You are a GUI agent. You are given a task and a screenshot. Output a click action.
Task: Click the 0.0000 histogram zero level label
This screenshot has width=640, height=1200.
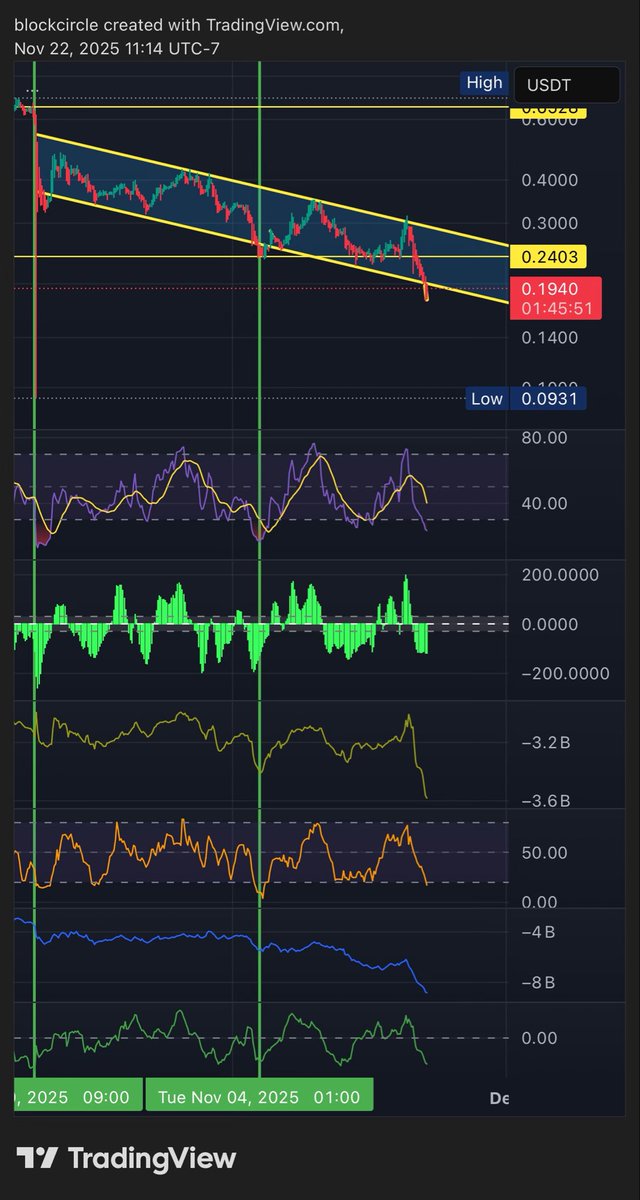548,624
